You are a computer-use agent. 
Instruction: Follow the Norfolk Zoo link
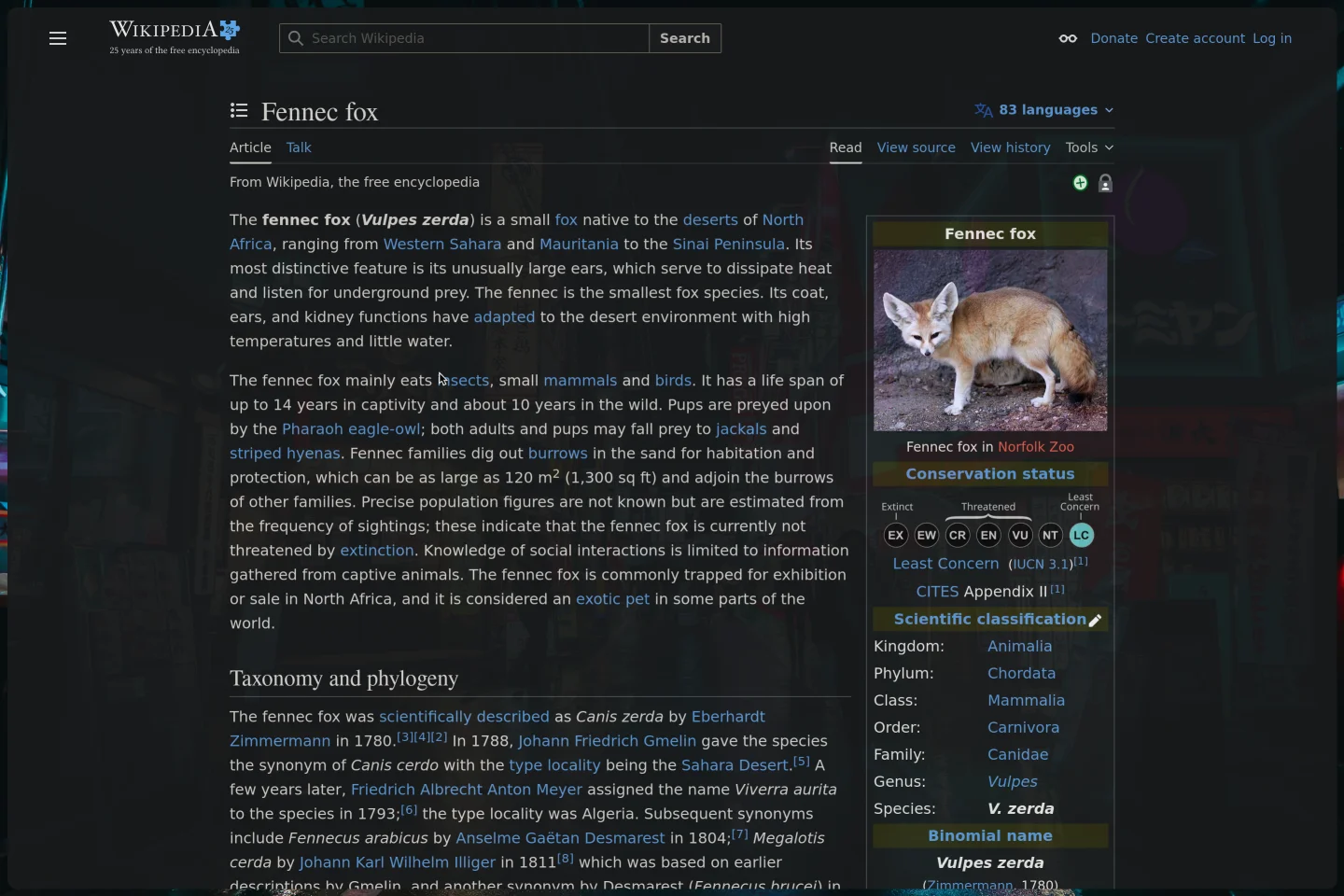click(x=1036, y=447)
